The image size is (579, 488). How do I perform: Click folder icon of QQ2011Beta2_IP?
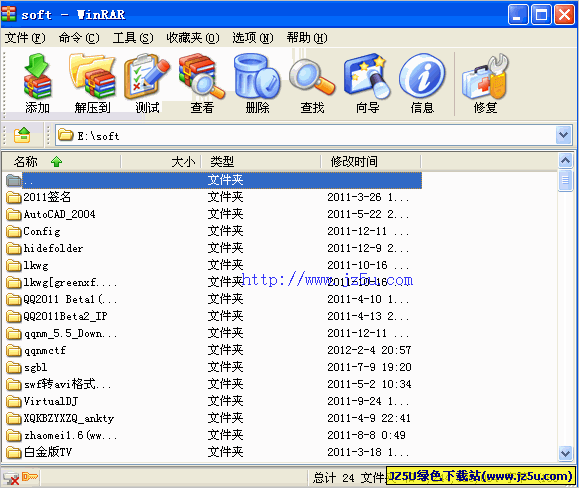click(14, 316)
